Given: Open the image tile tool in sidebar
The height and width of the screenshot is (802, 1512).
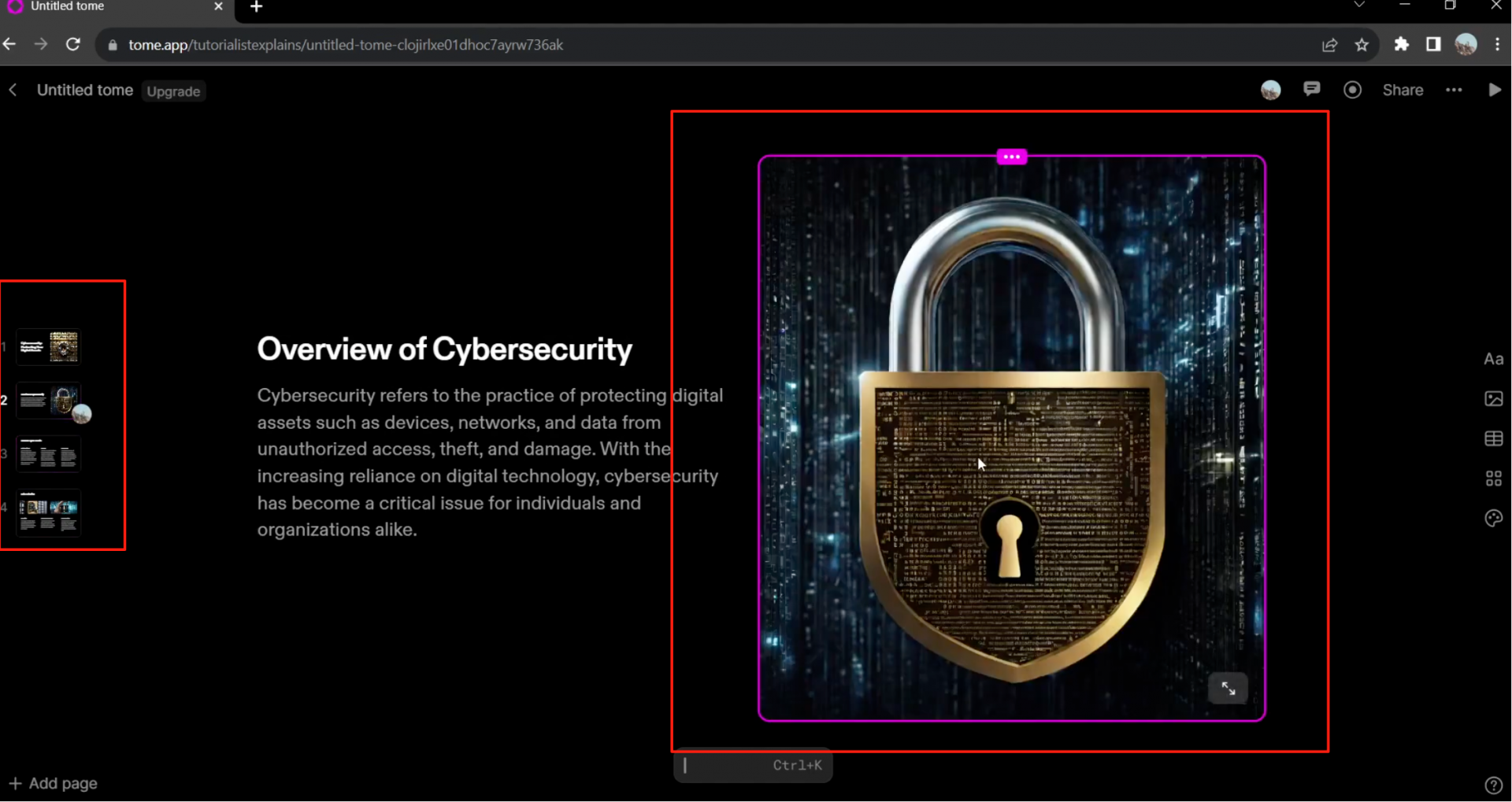Looking at the screenshot, I should pyautogui.click(x=1493, y=399).
